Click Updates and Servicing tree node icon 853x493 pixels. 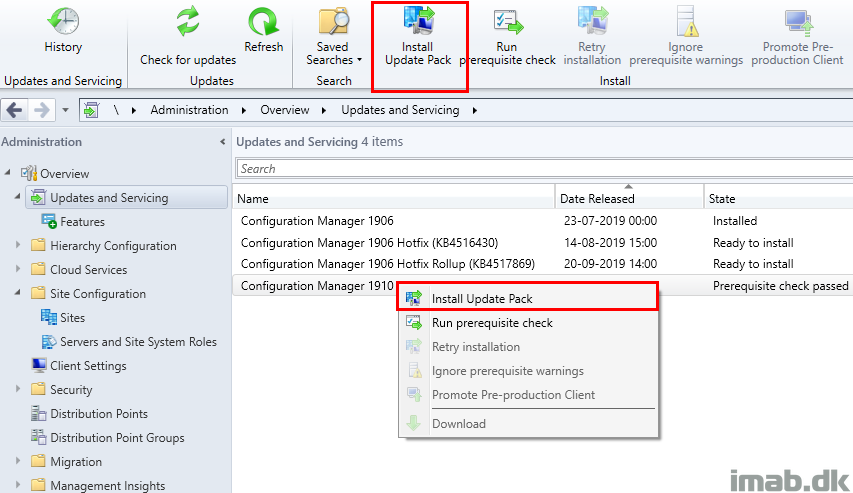tap(38, 198)
